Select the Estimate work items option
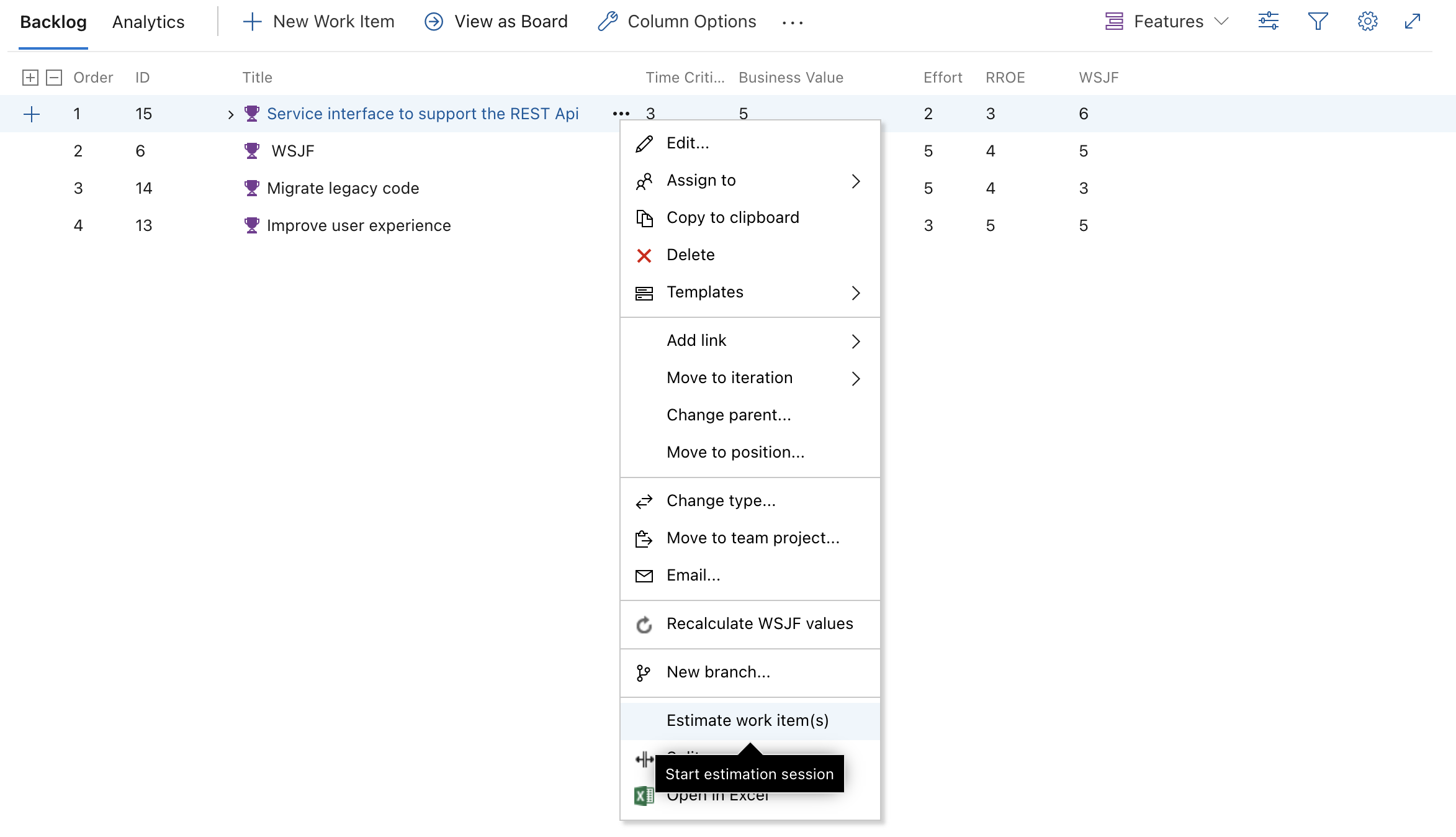The height and width of the screenshot is (837, 1456). coord(748,720)
